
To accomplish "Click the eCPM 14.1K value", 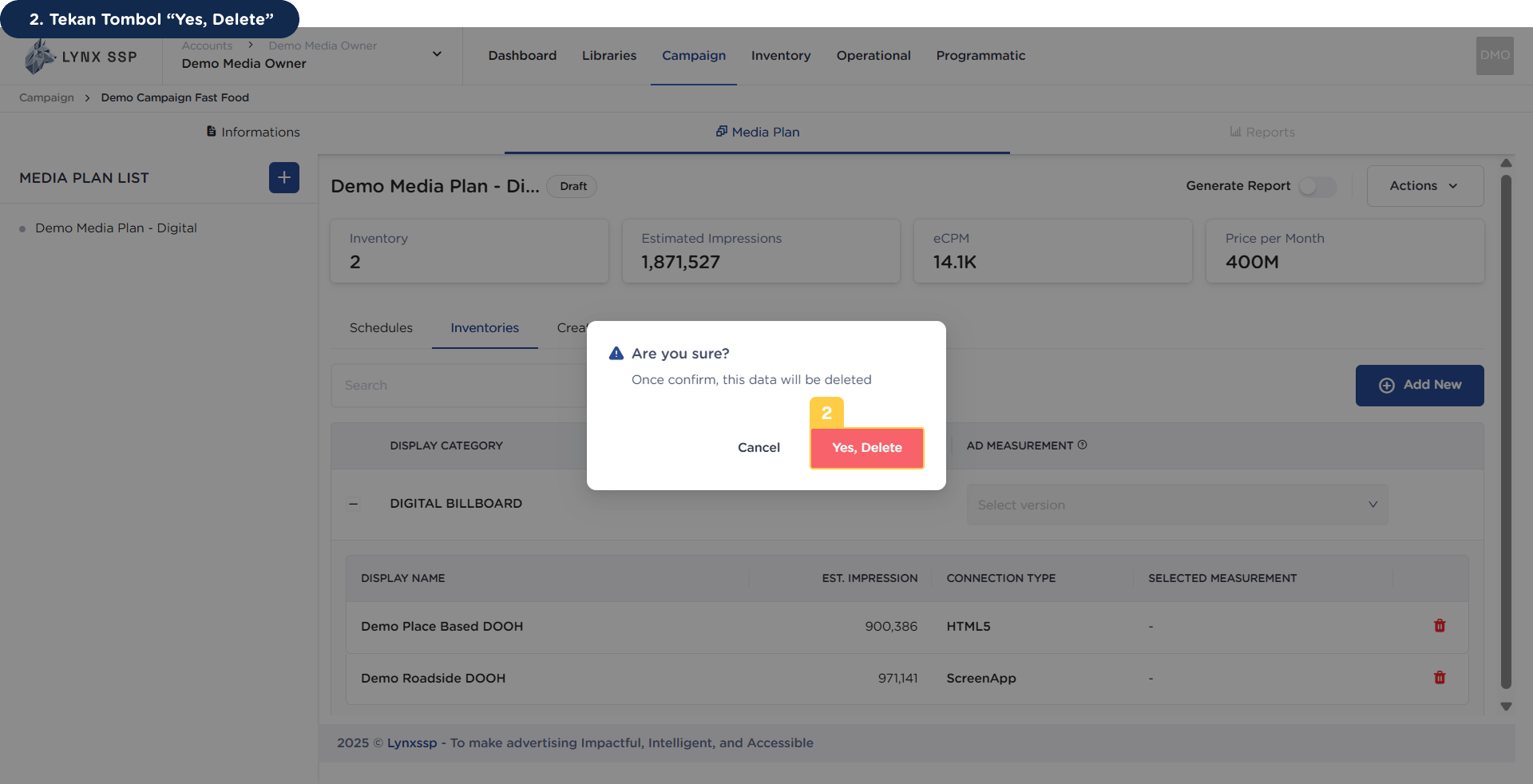I will click(955, 263).
